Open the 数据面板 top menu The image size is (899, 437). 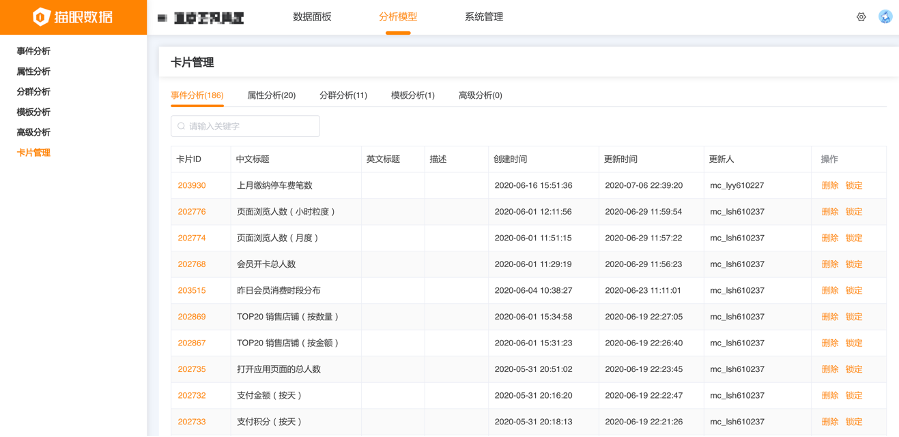(312, 17)
